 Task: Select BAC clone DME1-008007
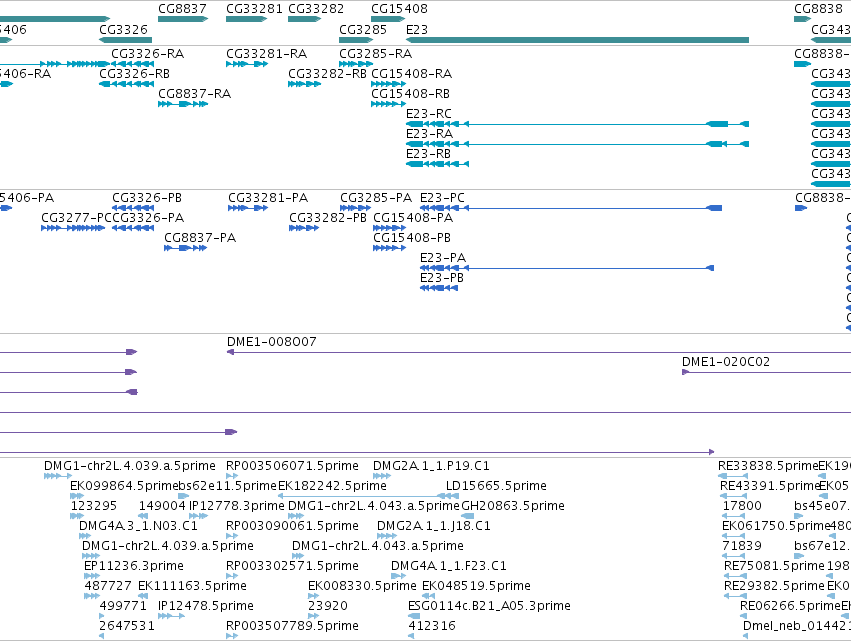[x=539, y=352]
